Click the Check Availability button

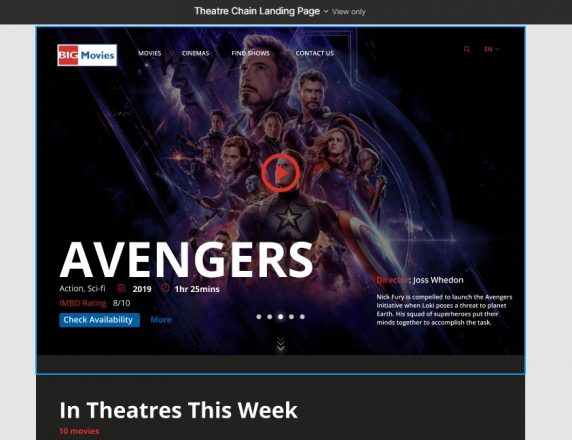click(x=100, y=320)
